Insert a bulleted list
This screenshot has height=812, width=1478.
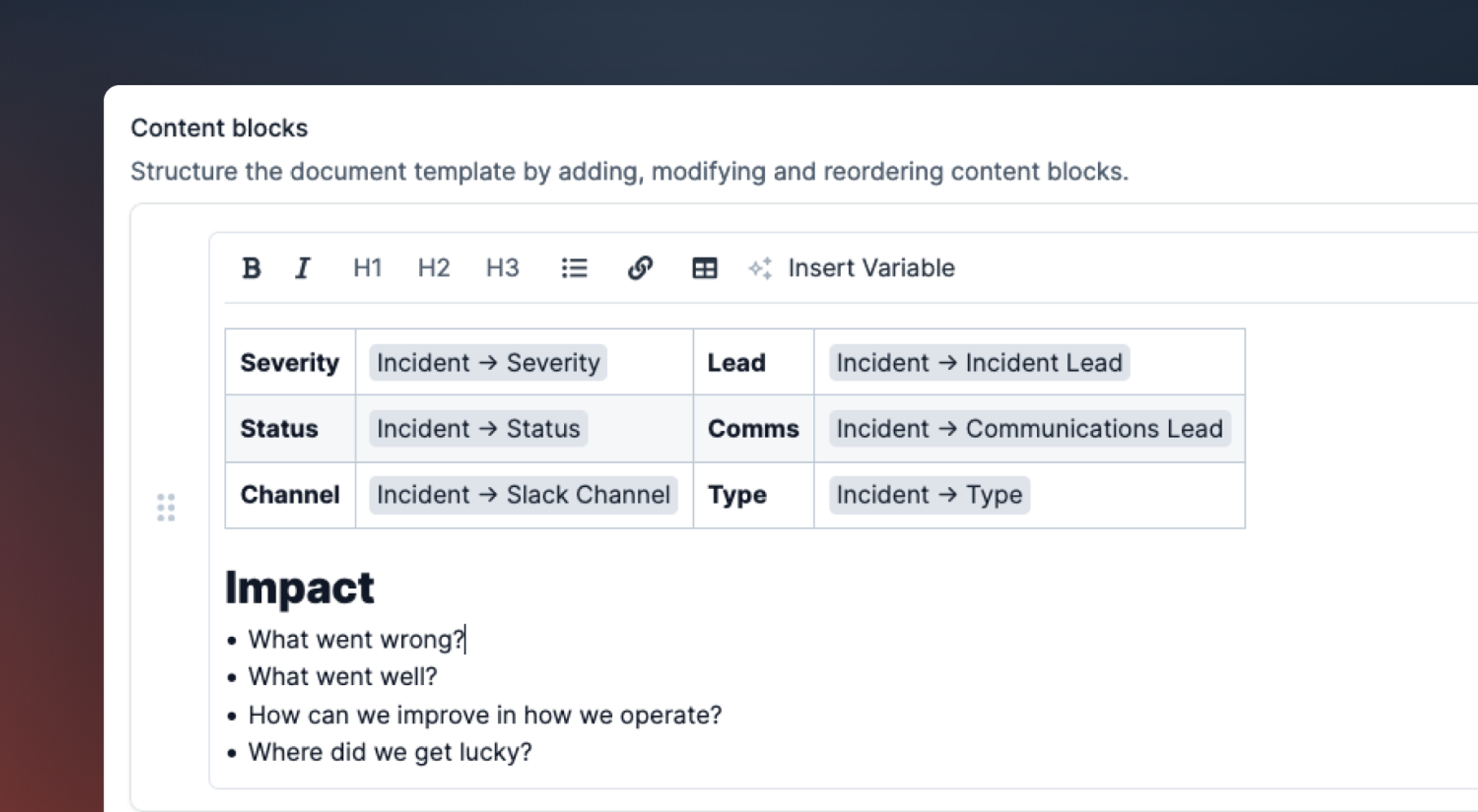pos(574,268)
